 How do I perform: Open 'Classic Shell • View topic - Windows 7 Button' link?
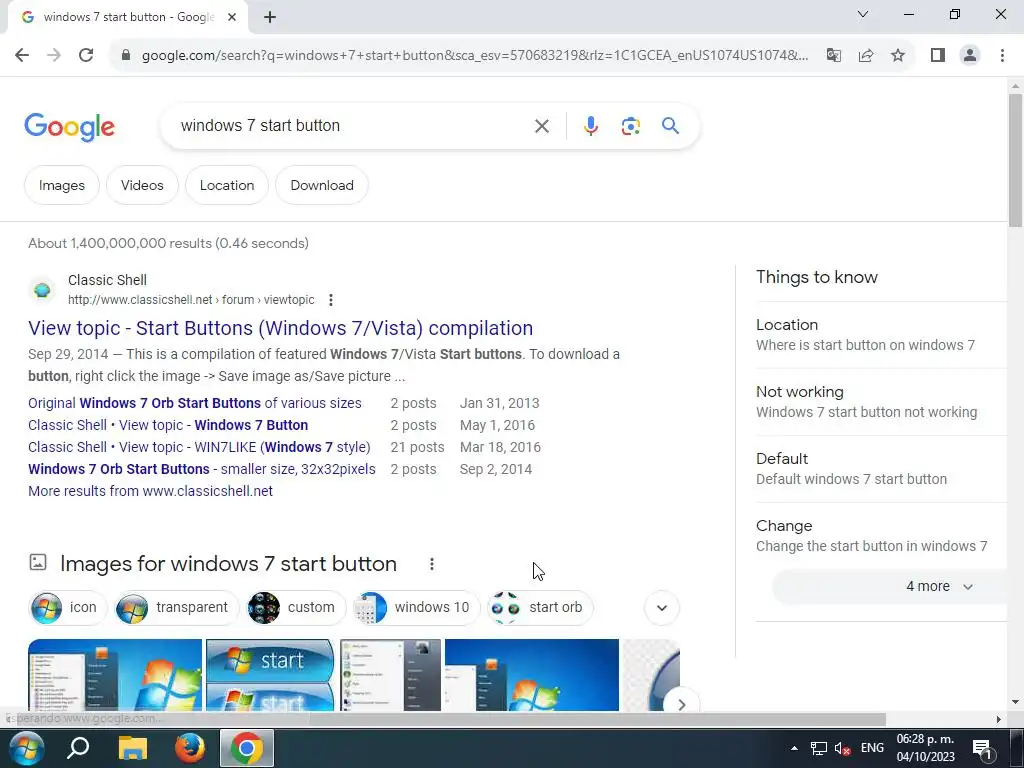[168, 425]
